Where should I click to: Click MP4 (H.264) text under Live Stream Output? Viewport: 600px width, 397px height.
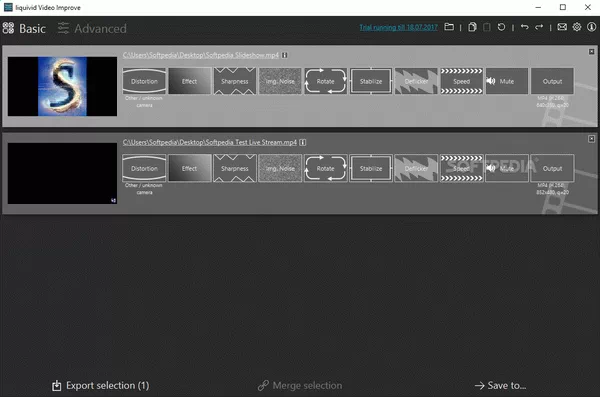click(551, 185)
